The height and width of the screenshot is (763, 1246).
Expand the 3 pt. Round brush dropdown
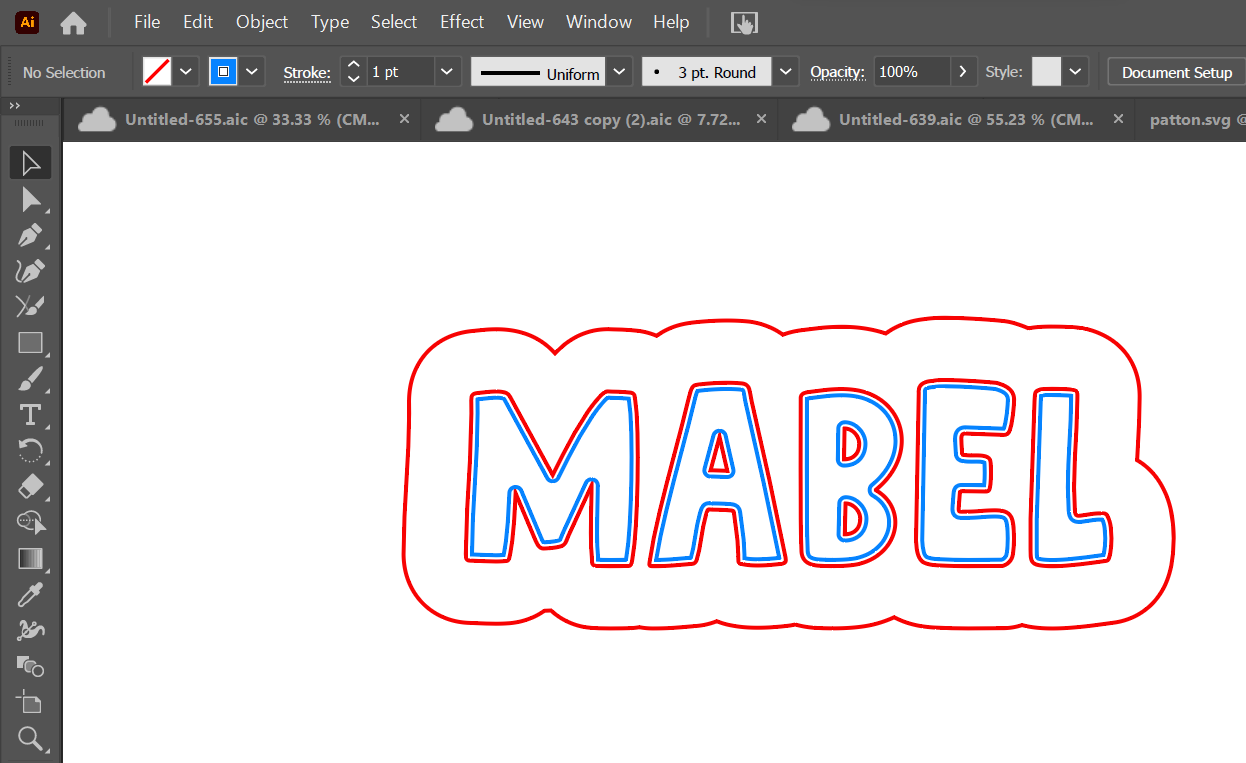786,72
